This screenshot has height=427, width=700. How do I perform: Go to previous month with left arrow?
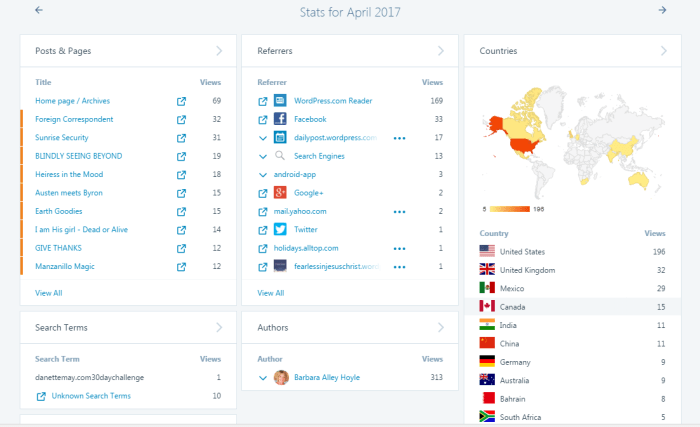click(x=39, y=10)
